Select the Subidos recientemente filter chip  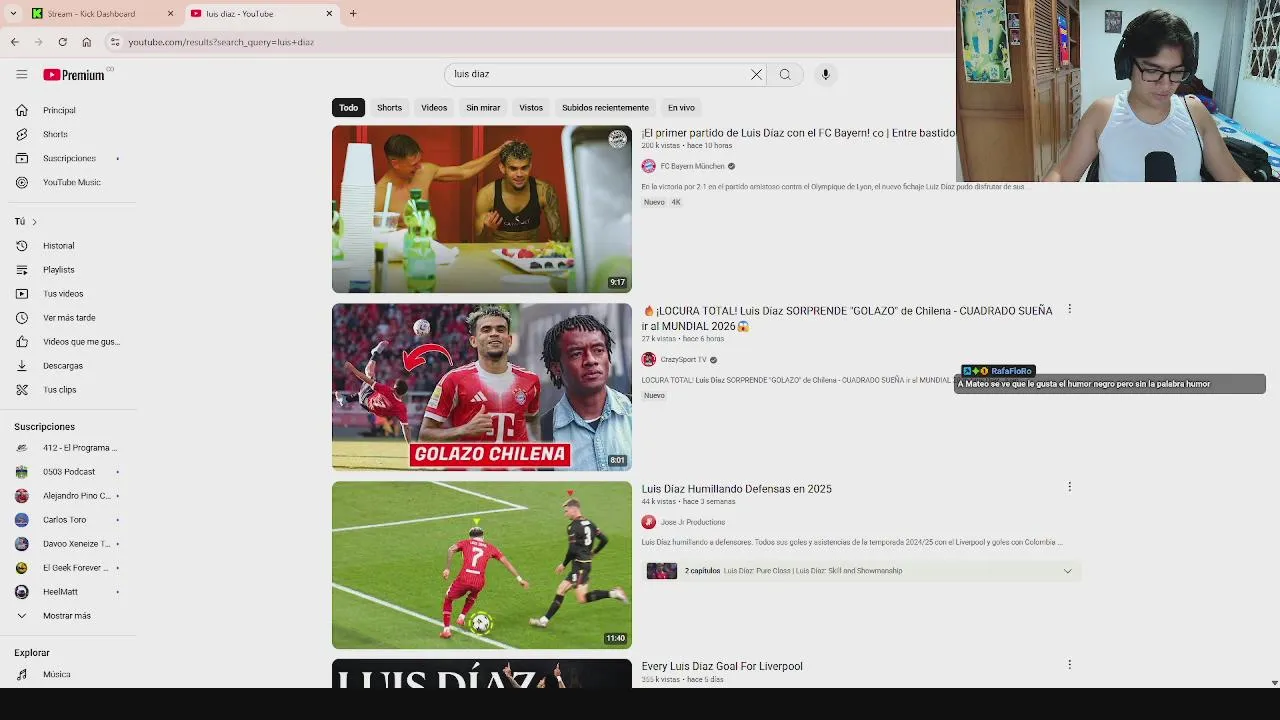[x=605, y=107]
